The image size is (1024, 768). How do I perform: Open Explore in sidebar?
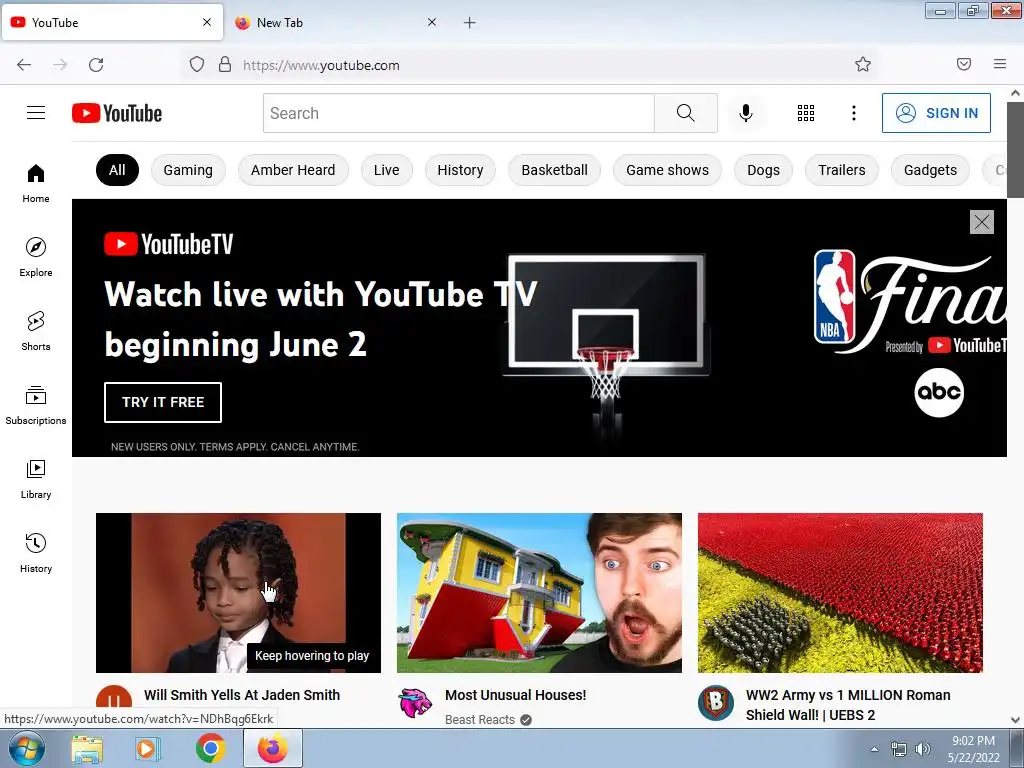click(36, 257)
